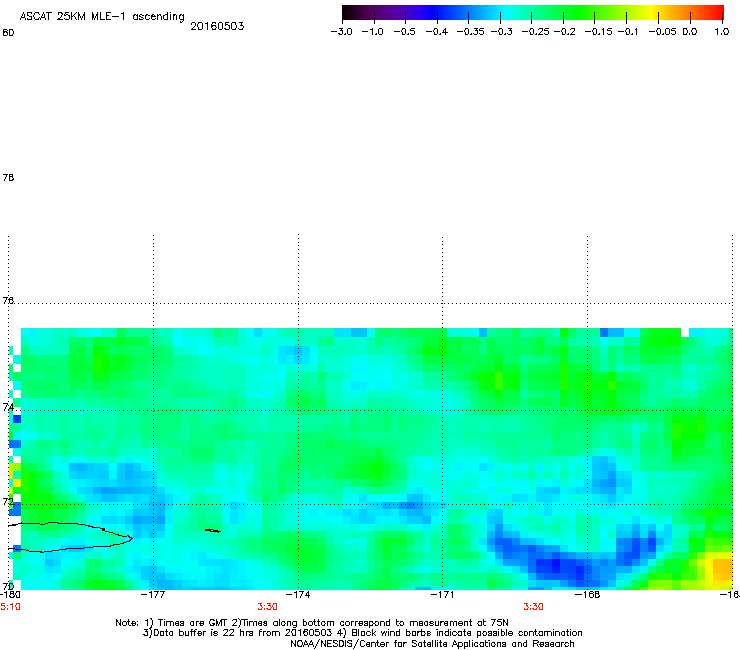Click the 74 latitude axis label

tap(8, 406)
